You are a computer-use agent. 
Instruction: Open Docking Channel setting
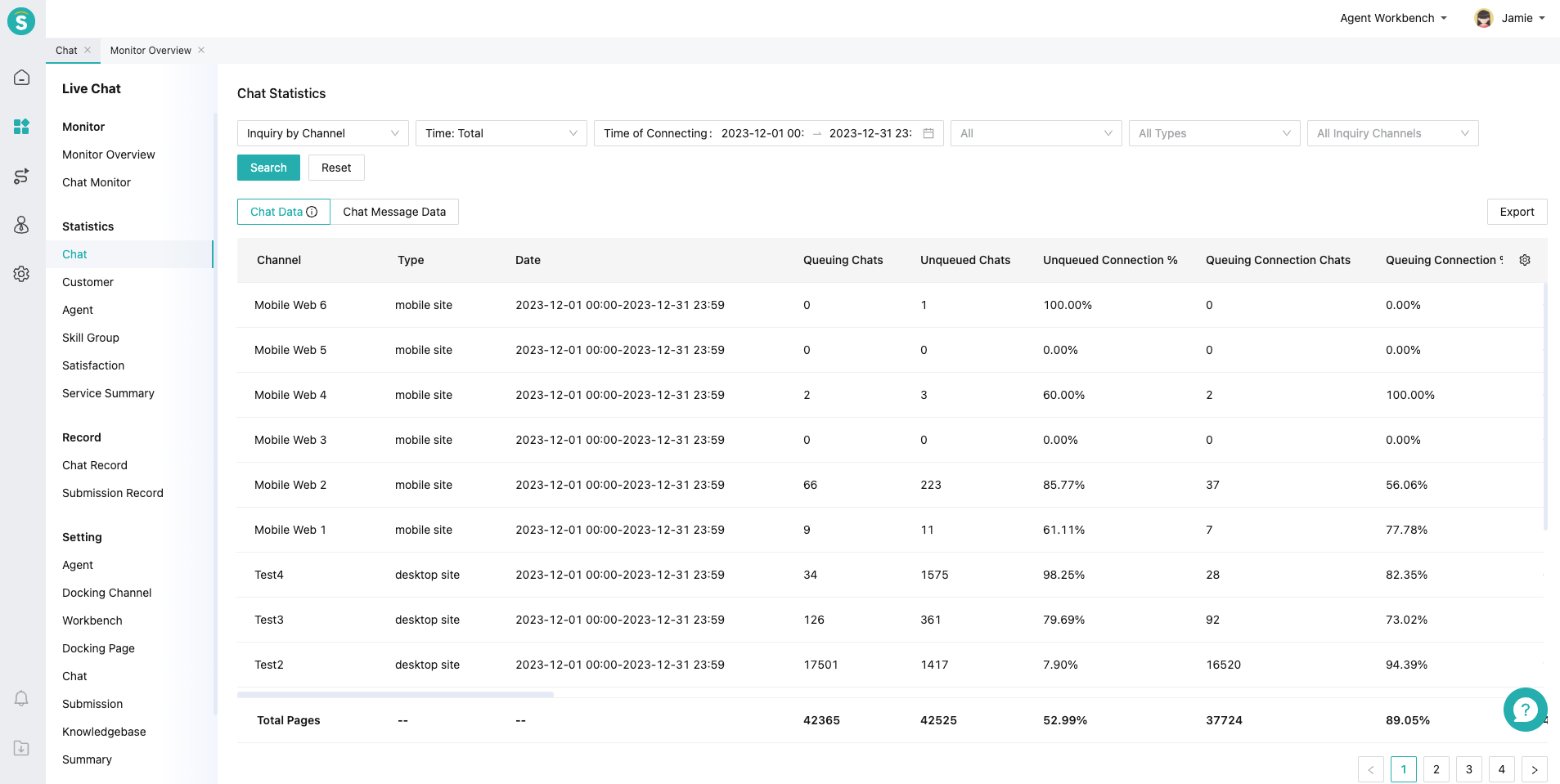pyautogui.click(x=107, y=593)
